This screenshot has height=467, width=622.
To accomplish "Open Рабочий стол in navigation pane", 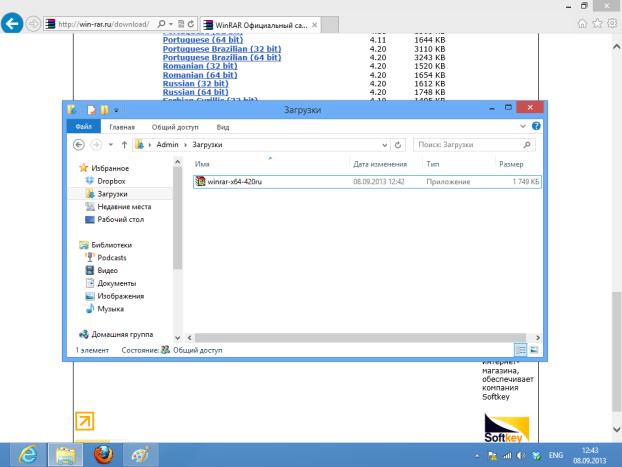I will point(121,219).
